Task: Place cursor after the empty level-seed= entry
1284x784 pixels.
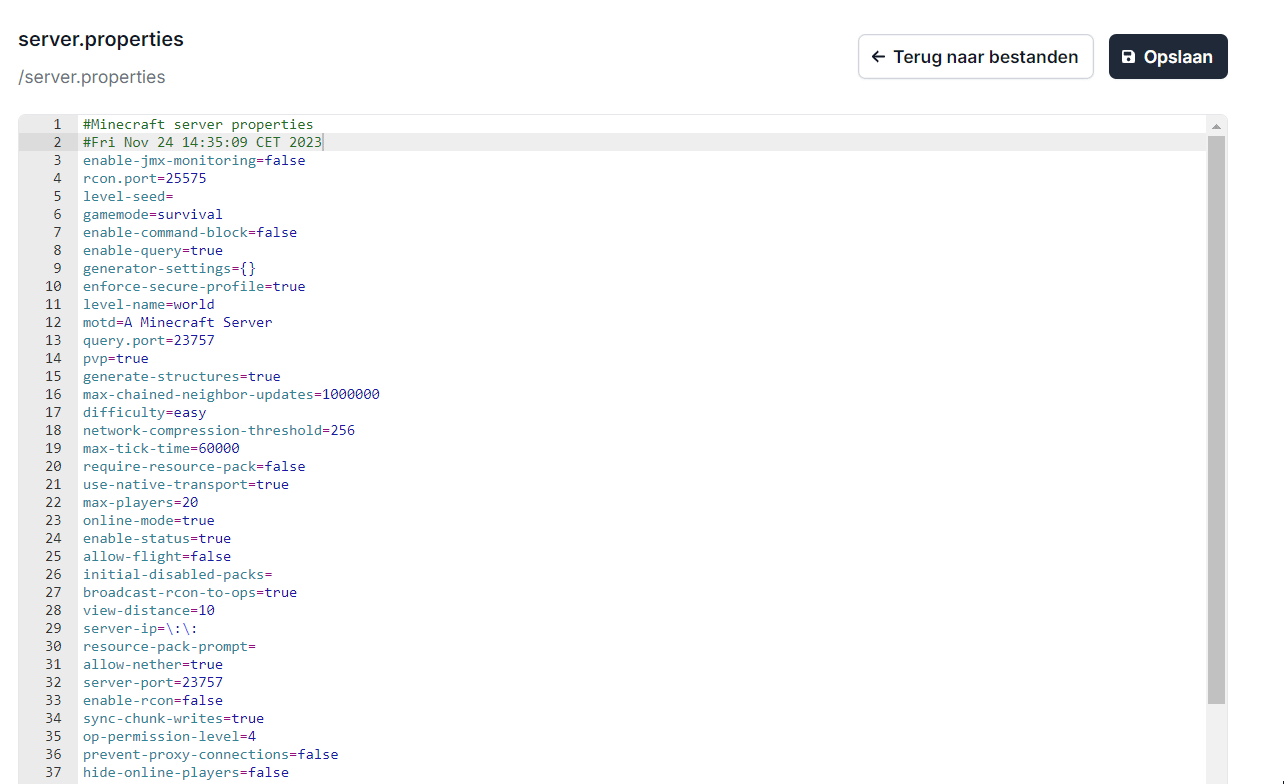Action: point(174,196)
